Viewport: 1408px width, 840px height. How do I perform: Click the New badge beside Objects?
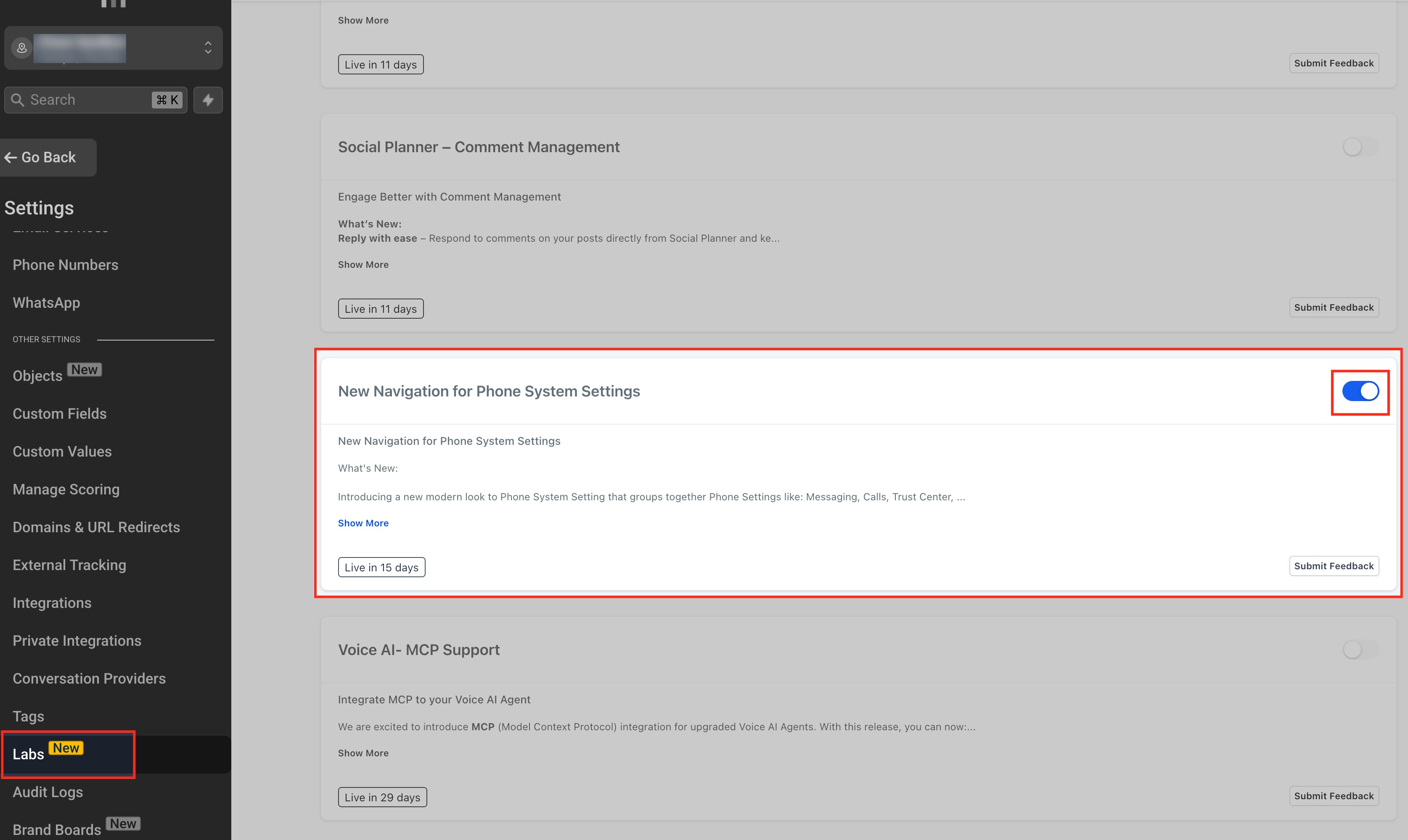point(85,370)
